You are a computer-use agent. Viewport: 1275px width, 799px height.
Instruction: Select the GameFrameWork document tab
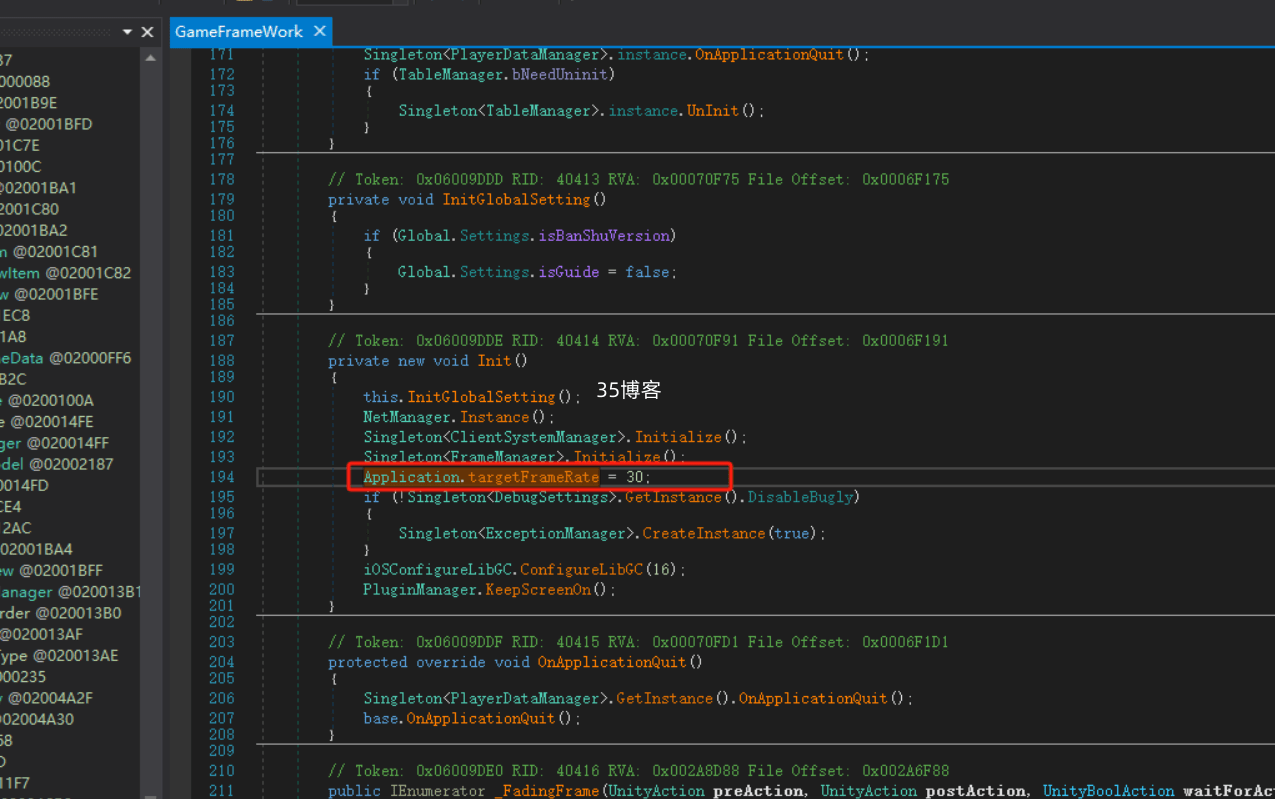(239, 32)
